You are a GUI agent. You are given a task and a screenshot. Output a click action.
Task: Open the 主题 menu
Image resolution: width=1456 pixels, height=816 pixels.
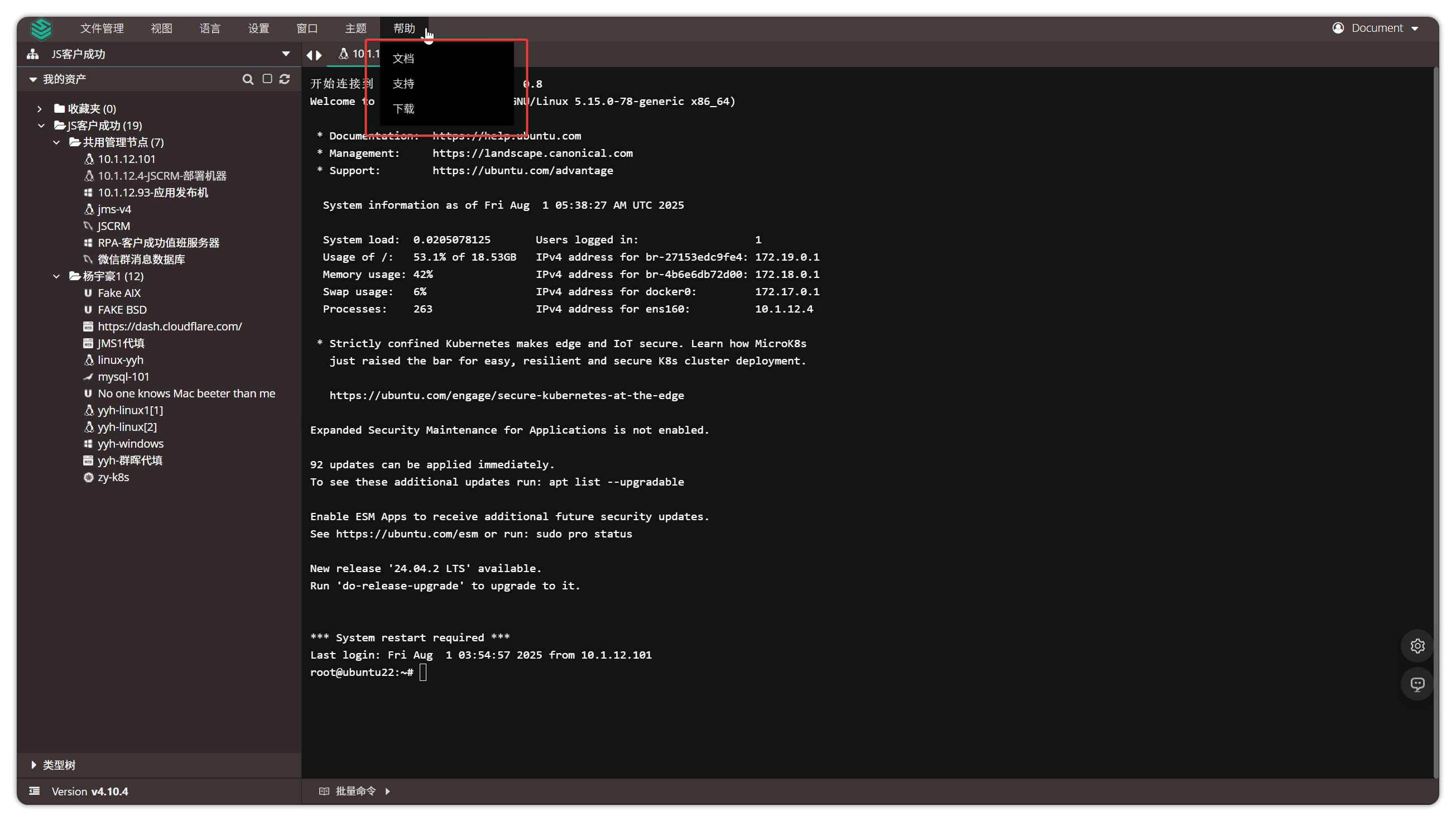click(x=355, y=28)
